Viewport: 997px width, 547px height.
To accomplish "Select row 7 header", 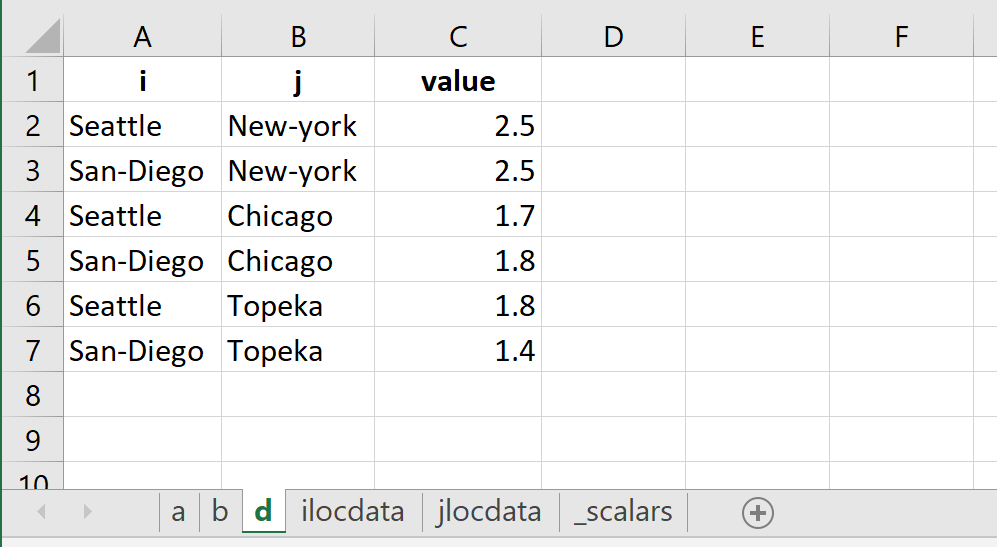I will coord(33,350).
